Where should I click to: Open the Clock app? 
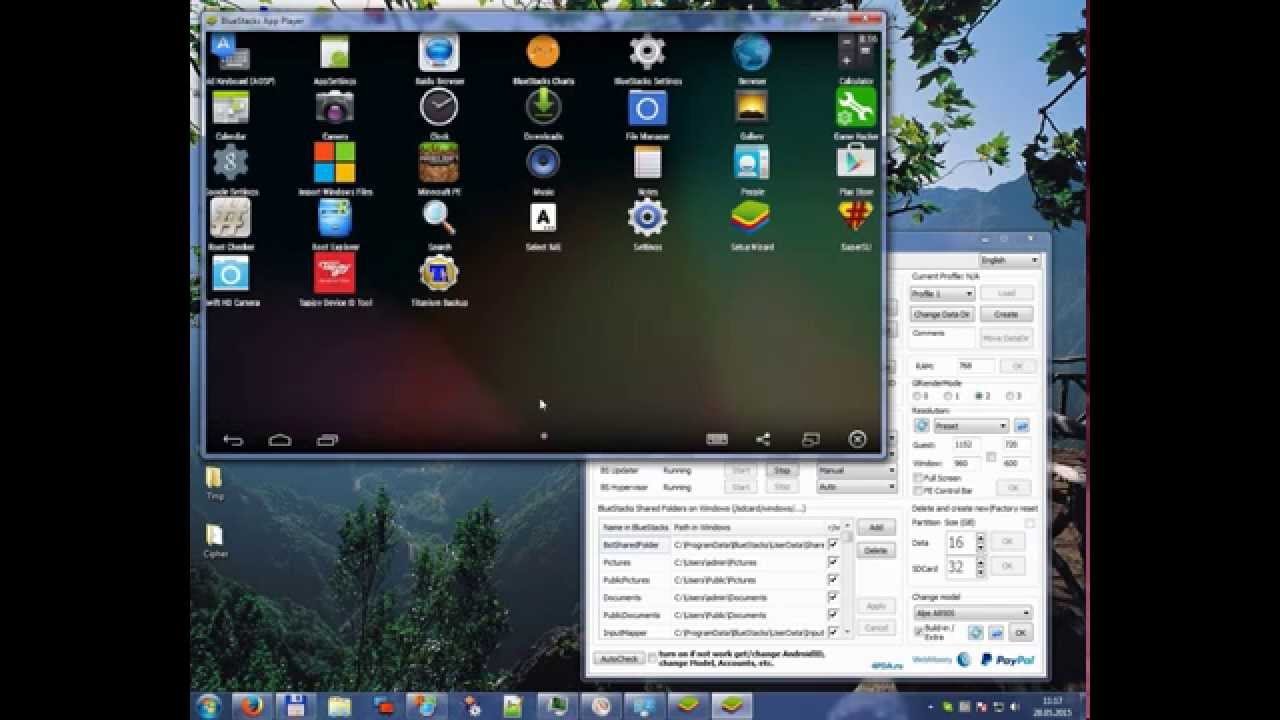click(439, 107)
